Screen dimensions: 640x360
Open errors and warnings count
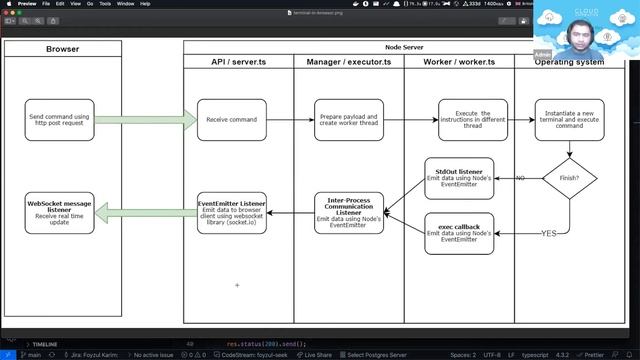pyautogui.click(x=193, y=355)
